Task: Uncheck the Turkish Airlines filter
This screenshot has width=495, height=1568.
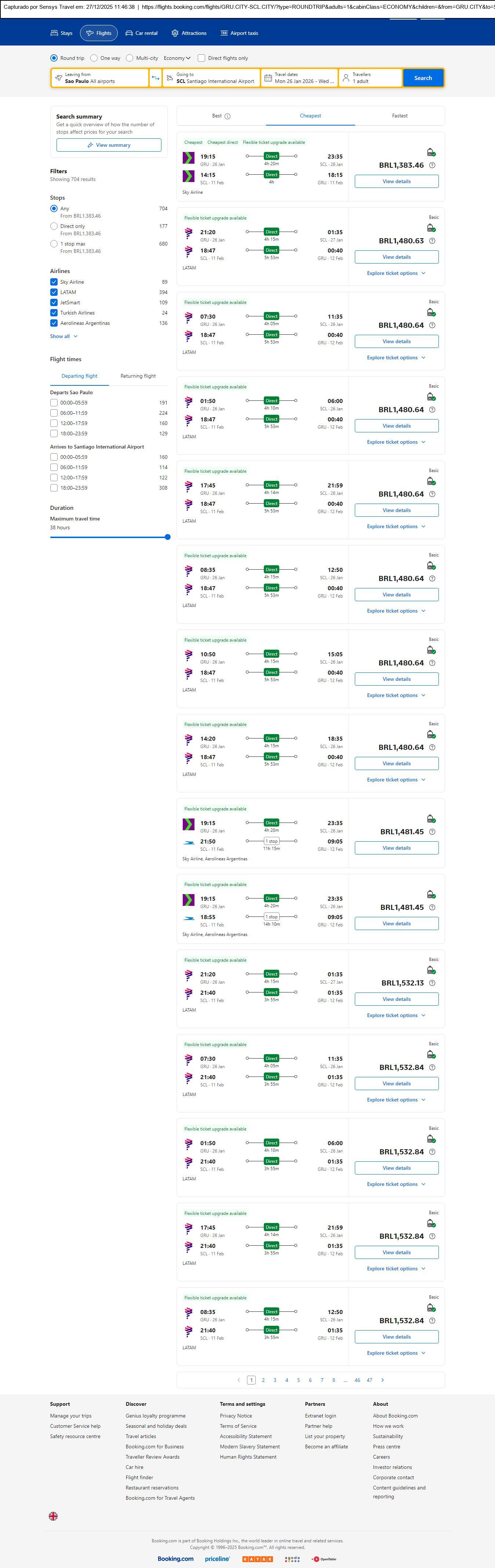Action: 54,313
